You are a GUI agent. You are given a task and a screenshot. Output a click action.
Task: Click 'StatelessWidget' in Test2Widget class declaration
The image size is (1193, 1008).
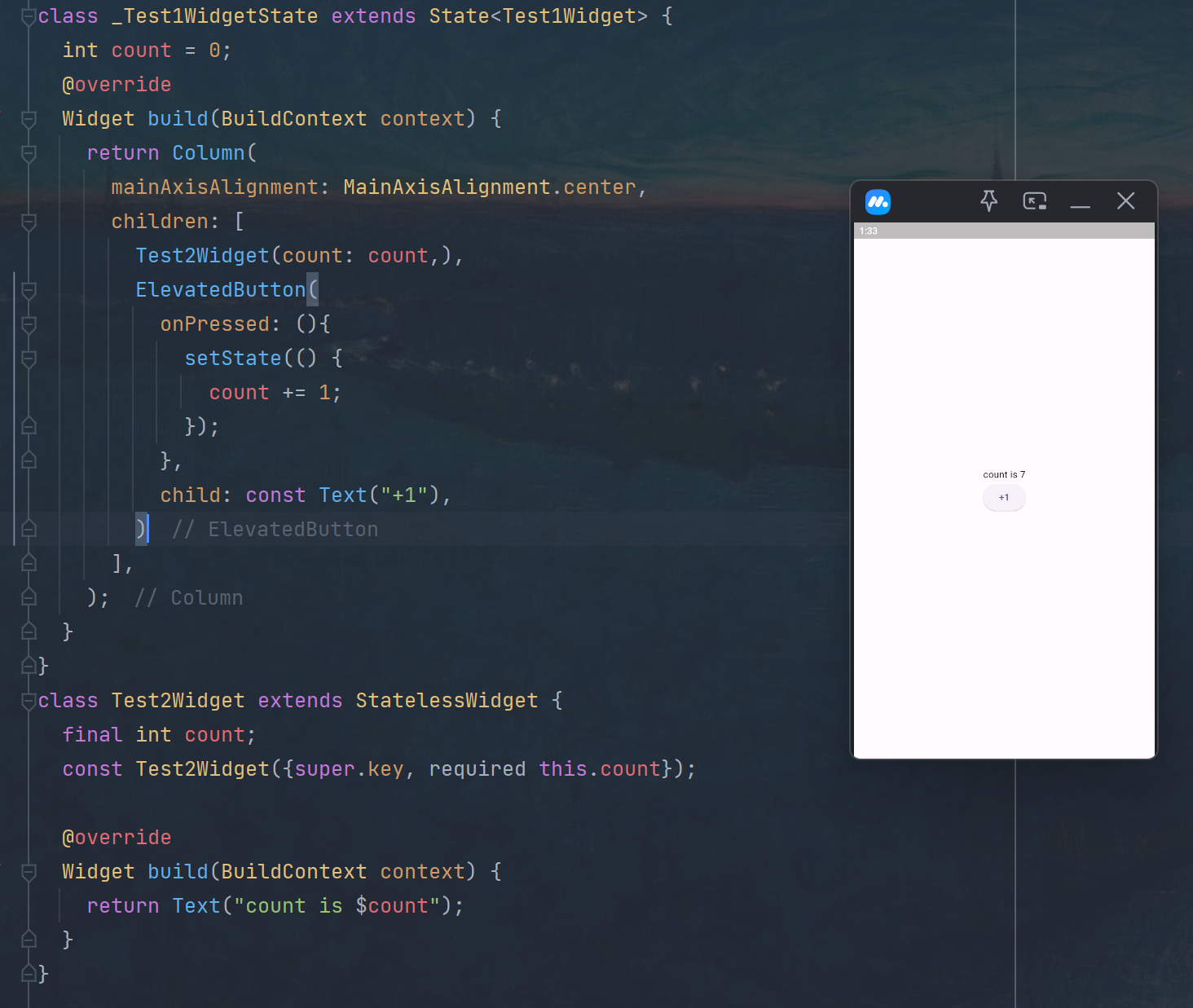447,701
